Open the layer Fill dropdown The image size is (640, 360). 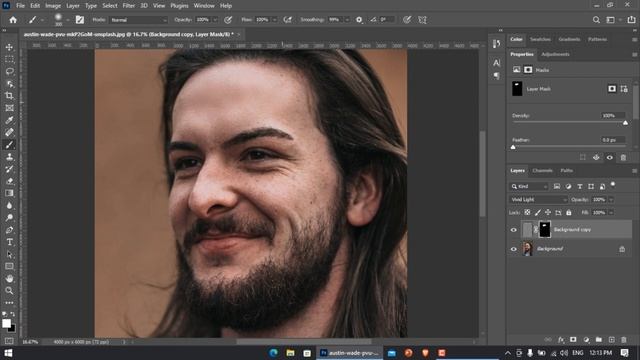tap(611, 213)
